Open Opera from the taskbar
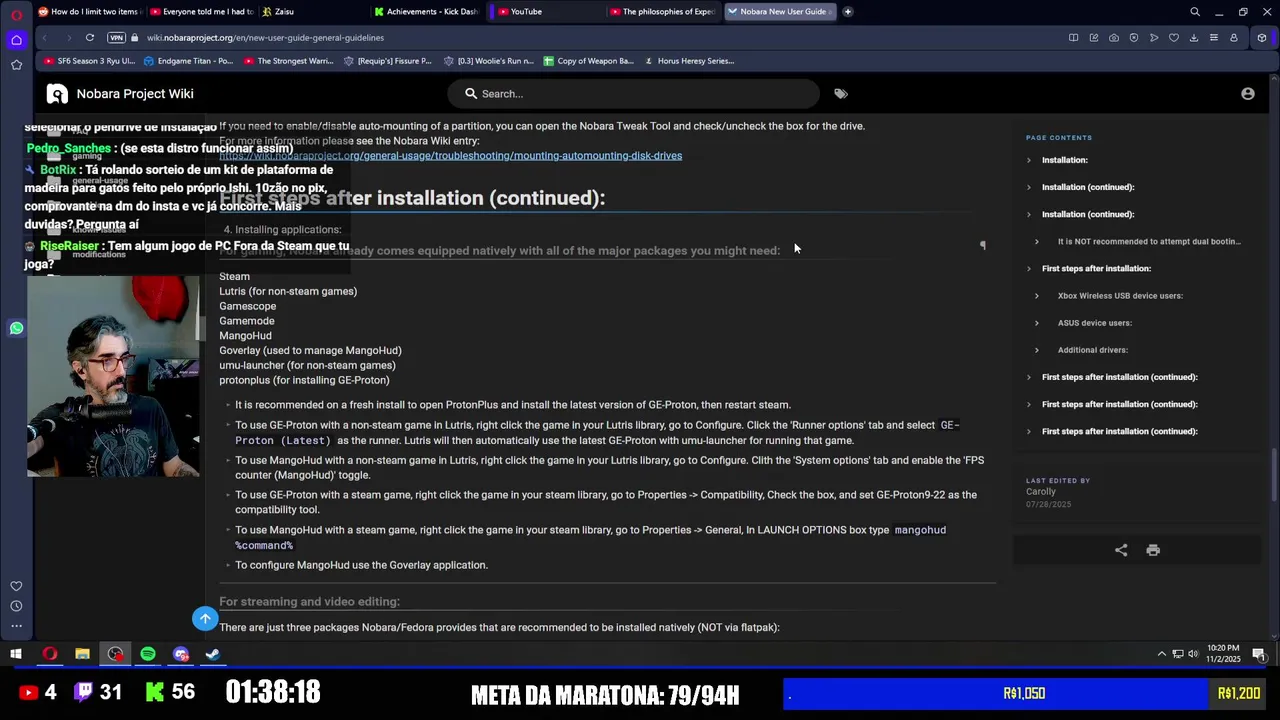This screenshot has width=1280, height=720. (50, 654)
